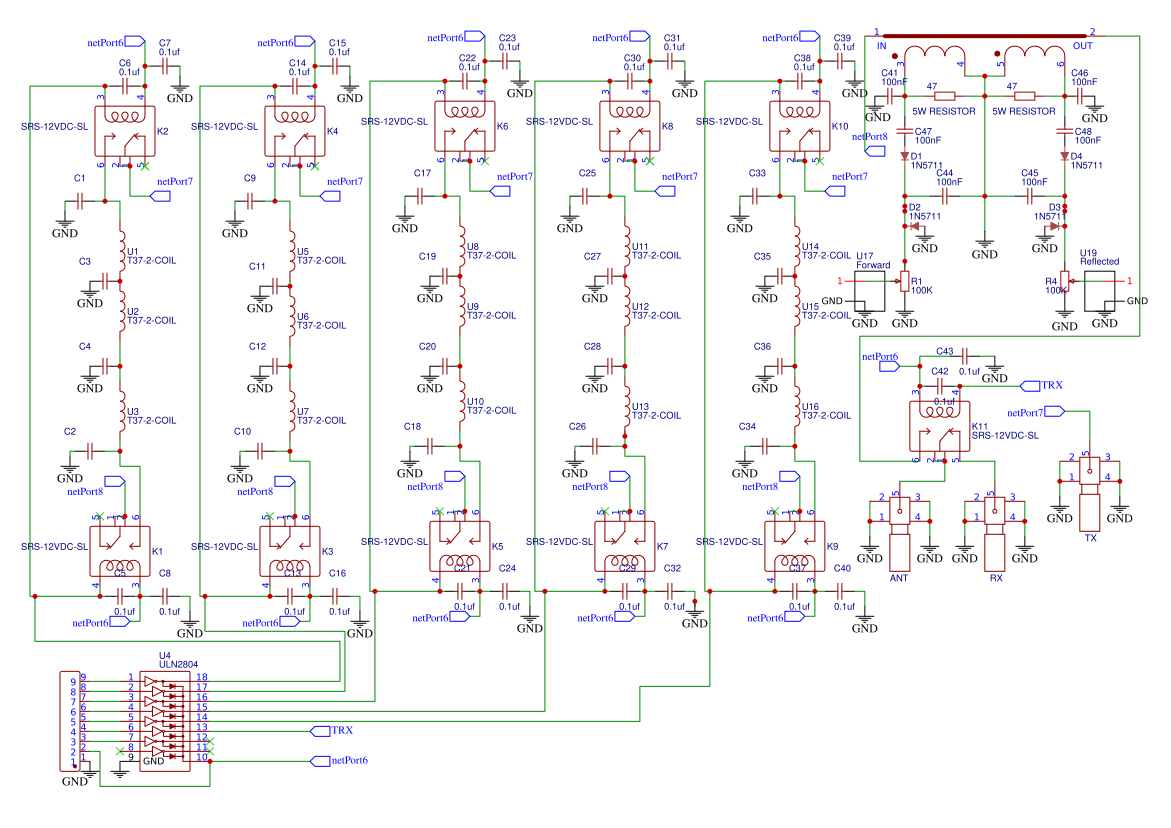The image size is (1171, 828).
Task: Select the K11 antenna relay symbol
Action: click(x=939, y=426)
